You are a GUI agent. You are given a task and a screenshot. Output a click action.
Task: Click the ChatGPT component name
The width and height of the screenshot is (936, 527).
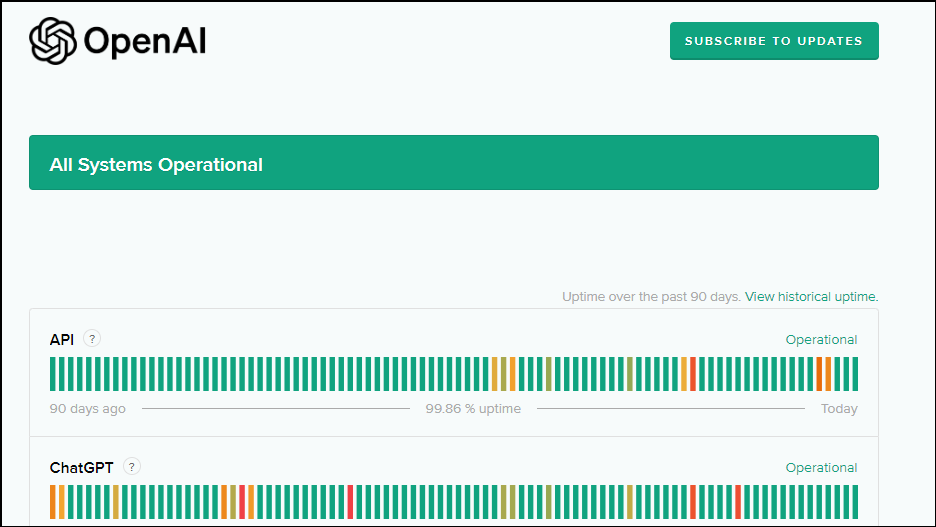pos(81,467)
